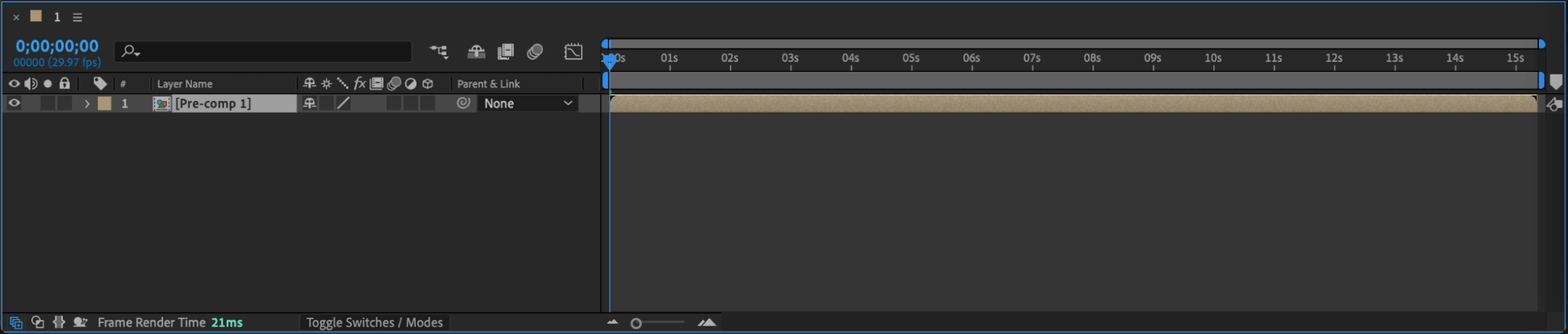Click Toggle Switches / Modes button
This screenshot has height=334, width=1568.
click(374, 322)
